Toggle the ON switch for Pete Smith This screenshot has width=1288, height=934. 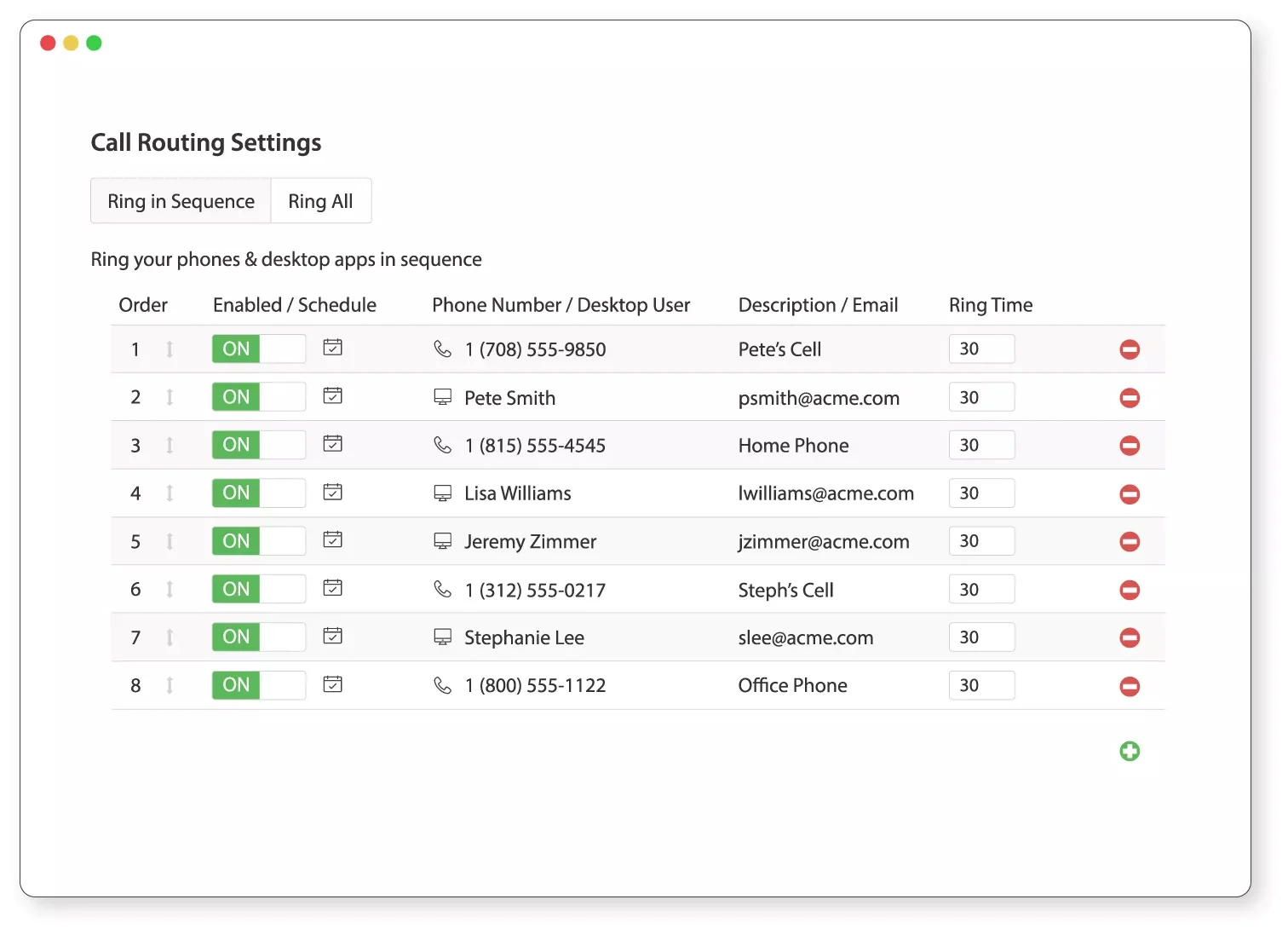[259, 396]
